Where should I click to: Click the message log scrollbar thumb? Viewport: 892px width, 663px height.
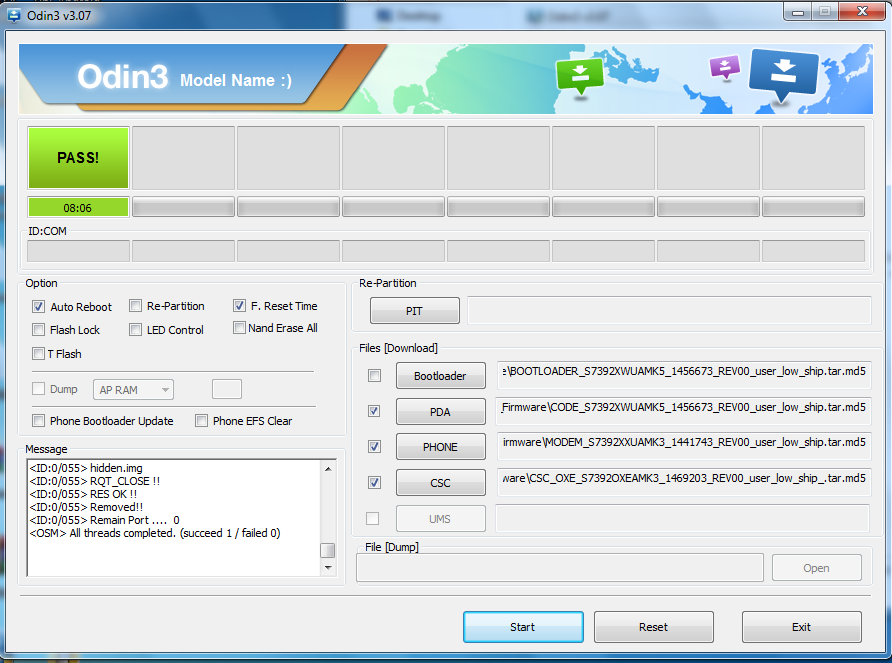pos(328,550)
